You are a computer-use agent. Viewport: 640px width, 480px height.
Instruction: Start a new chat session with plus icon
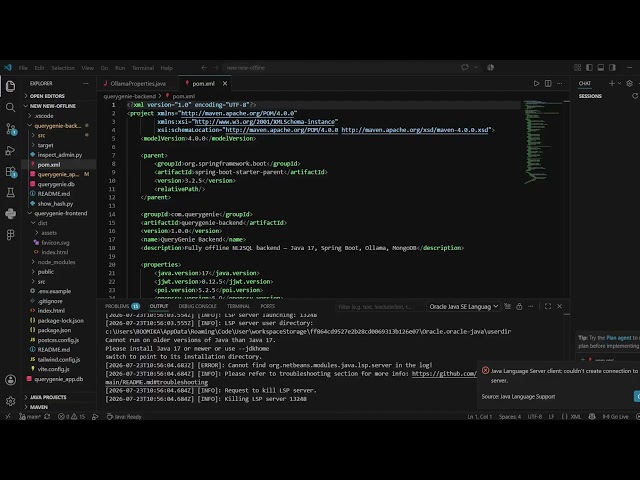point(611,84)
